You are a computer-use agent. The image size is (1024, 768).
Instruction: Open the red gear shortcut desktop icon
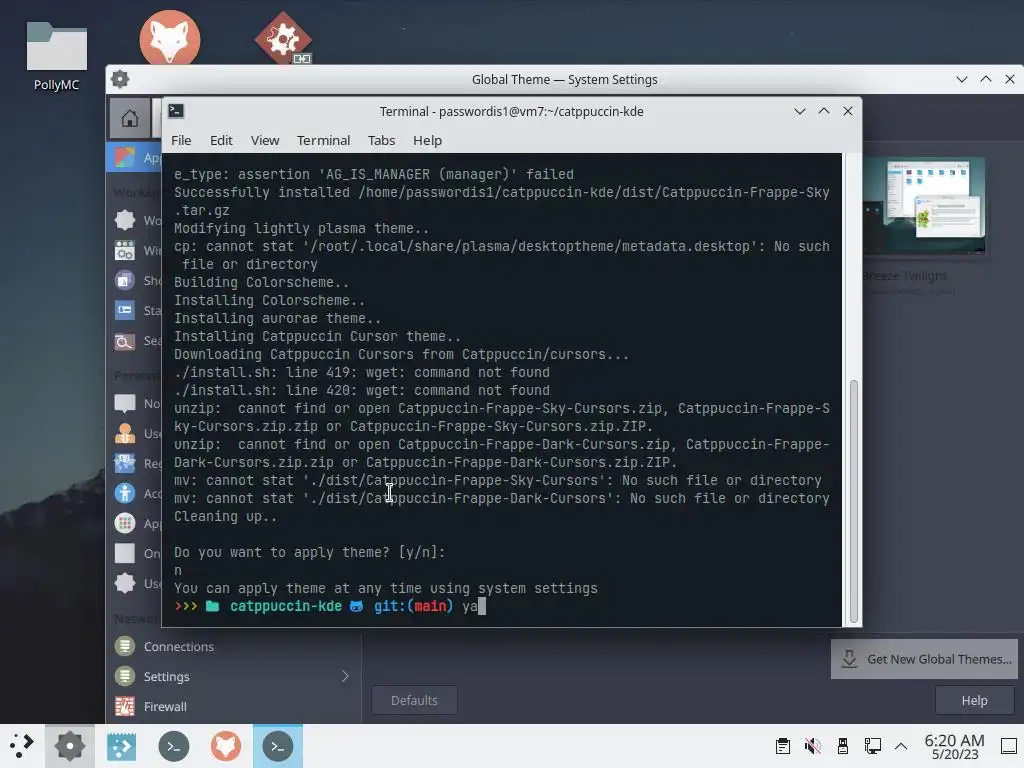(x=283, y=38)
